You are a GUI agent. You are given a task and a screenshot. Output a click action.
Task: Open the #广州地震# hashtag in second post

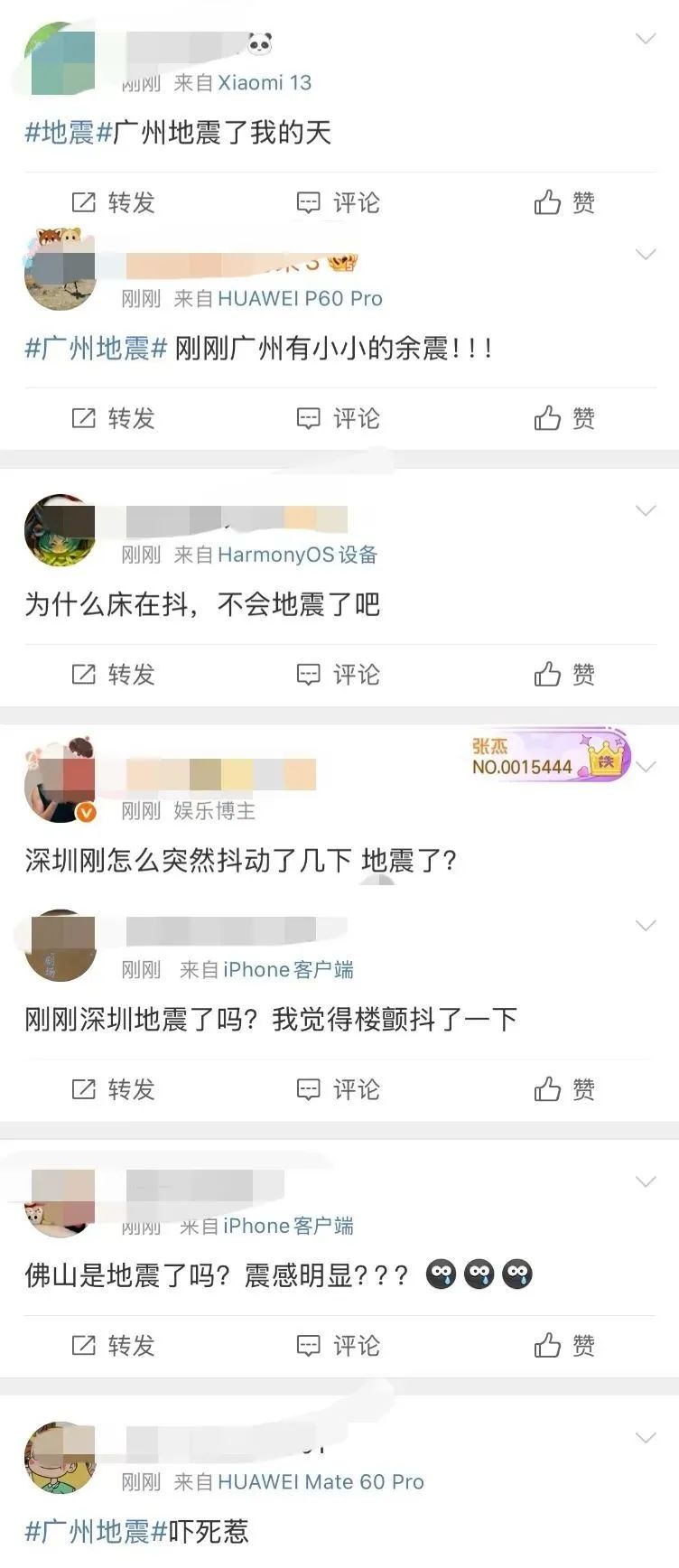pyautogui.click(x=96, y=349)
